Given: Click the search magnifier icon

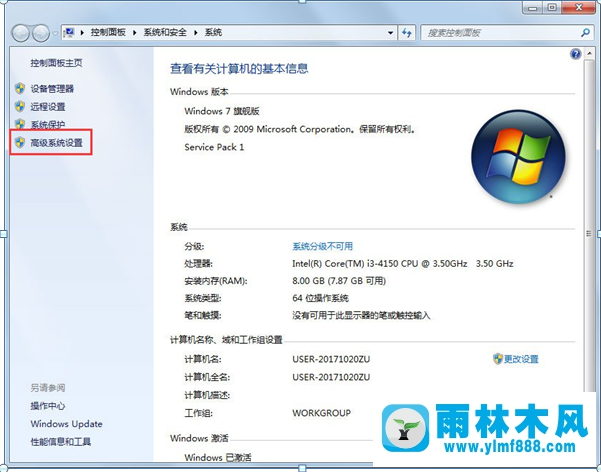Looking at the screenshot, I should 585,33.
